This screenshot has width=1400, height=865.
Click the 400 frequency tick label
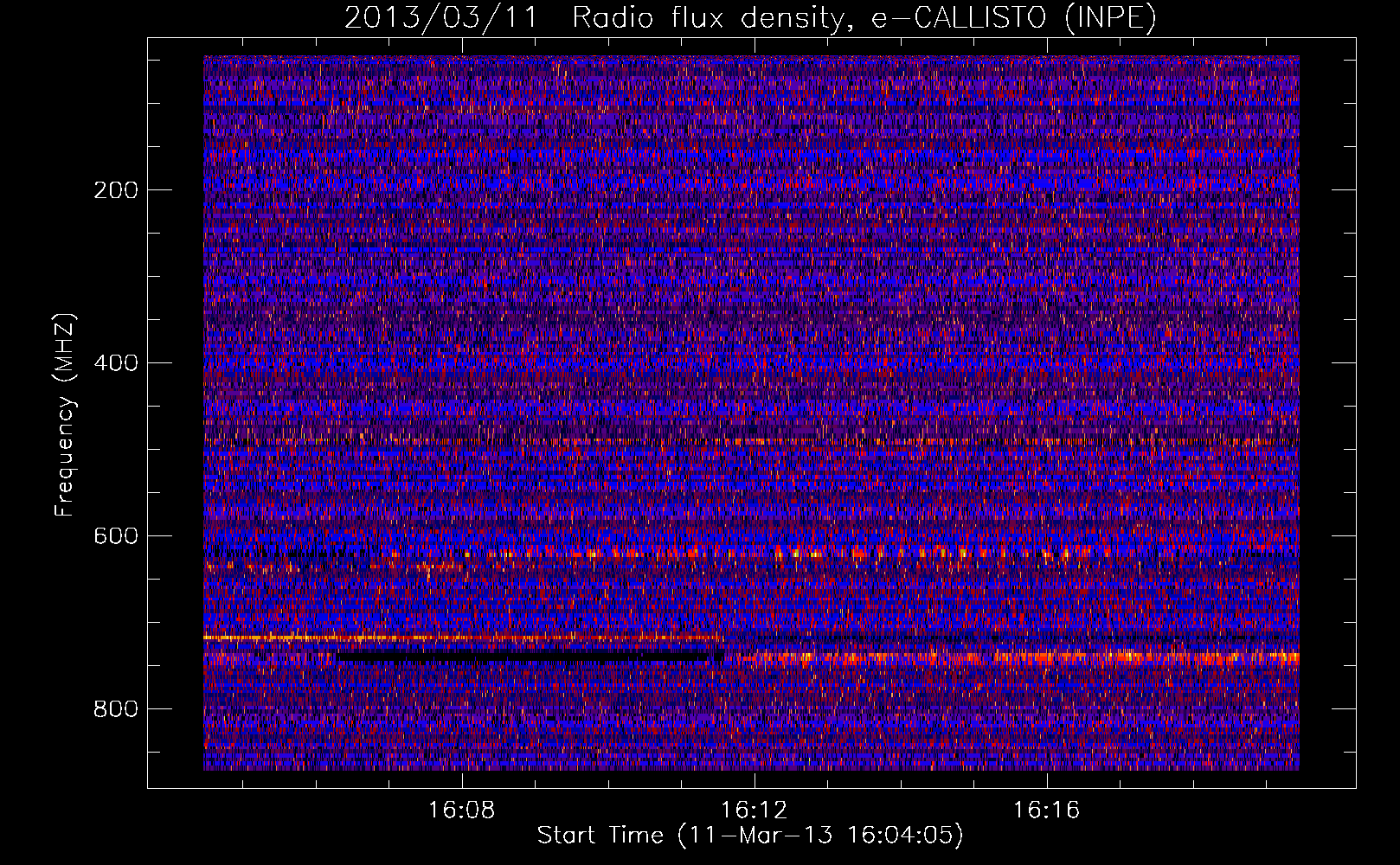116,363
